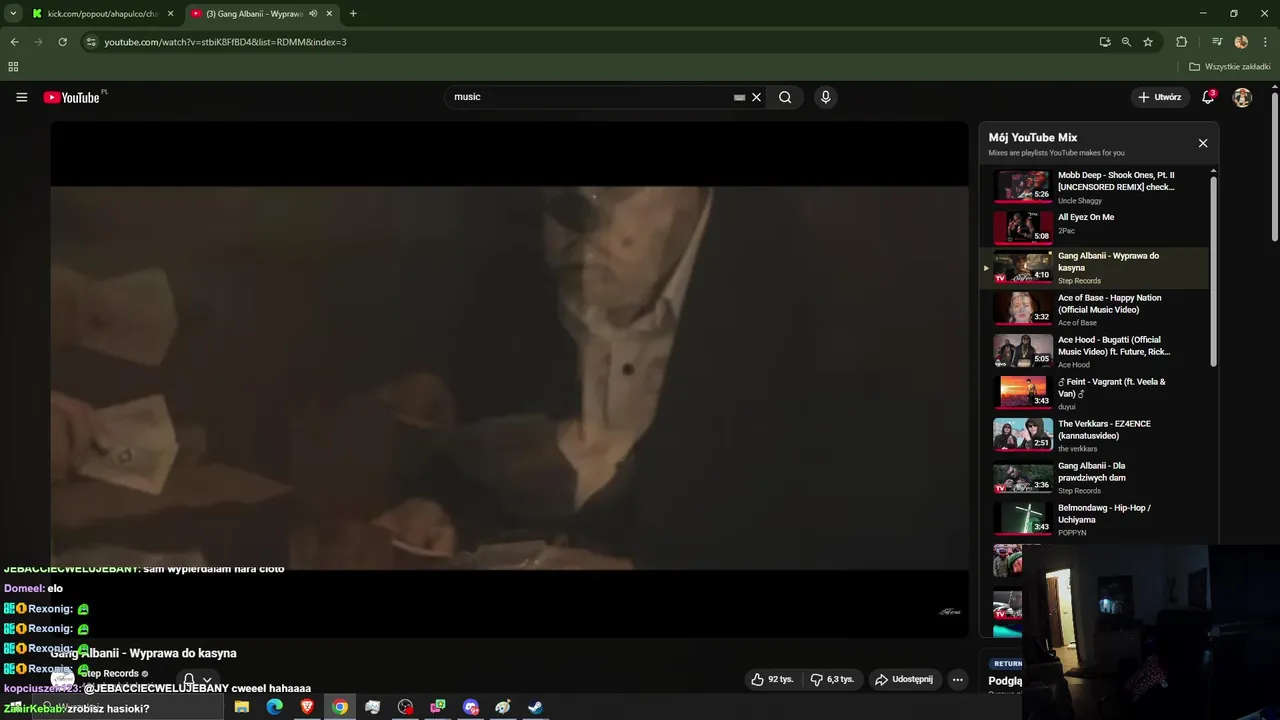The image size is (1280, 720).
Task: Open the Wszystkie zakładki bookmarks folder
Action: point(1230,67)
